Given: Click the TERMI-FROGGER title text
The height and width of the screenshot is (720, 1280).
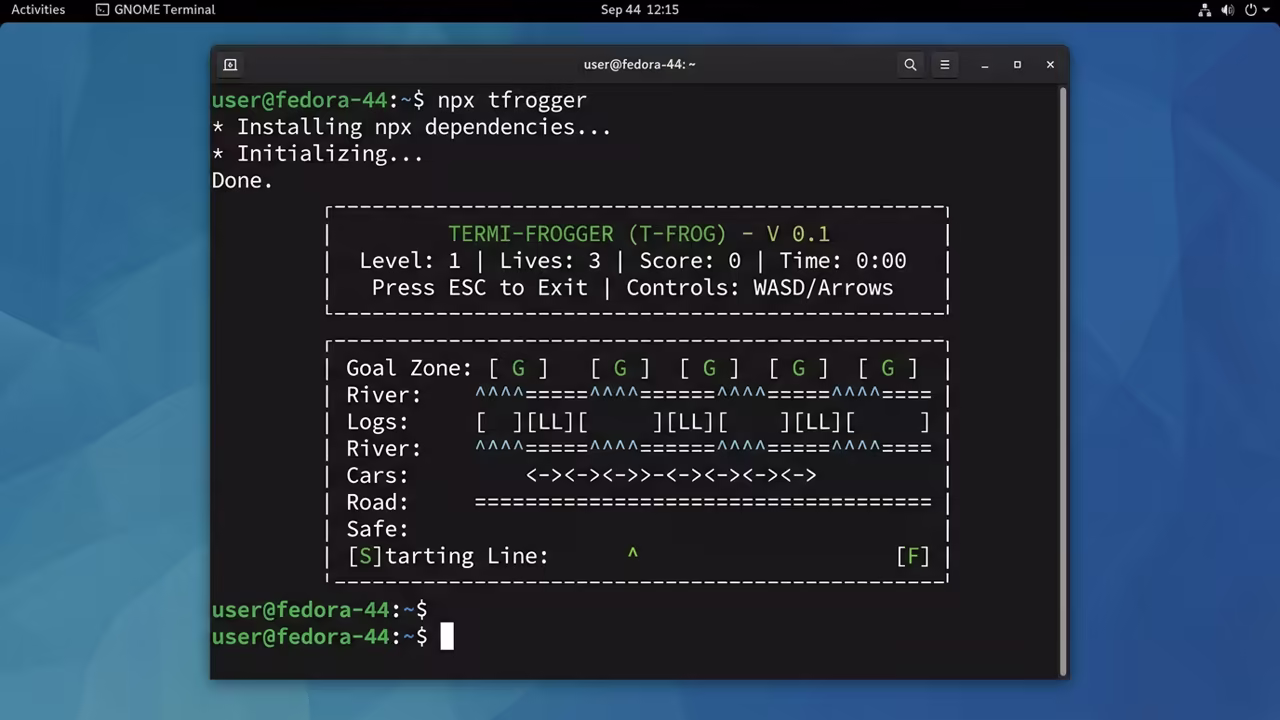Looking at the screenshot, I should [x=639, y=234].
